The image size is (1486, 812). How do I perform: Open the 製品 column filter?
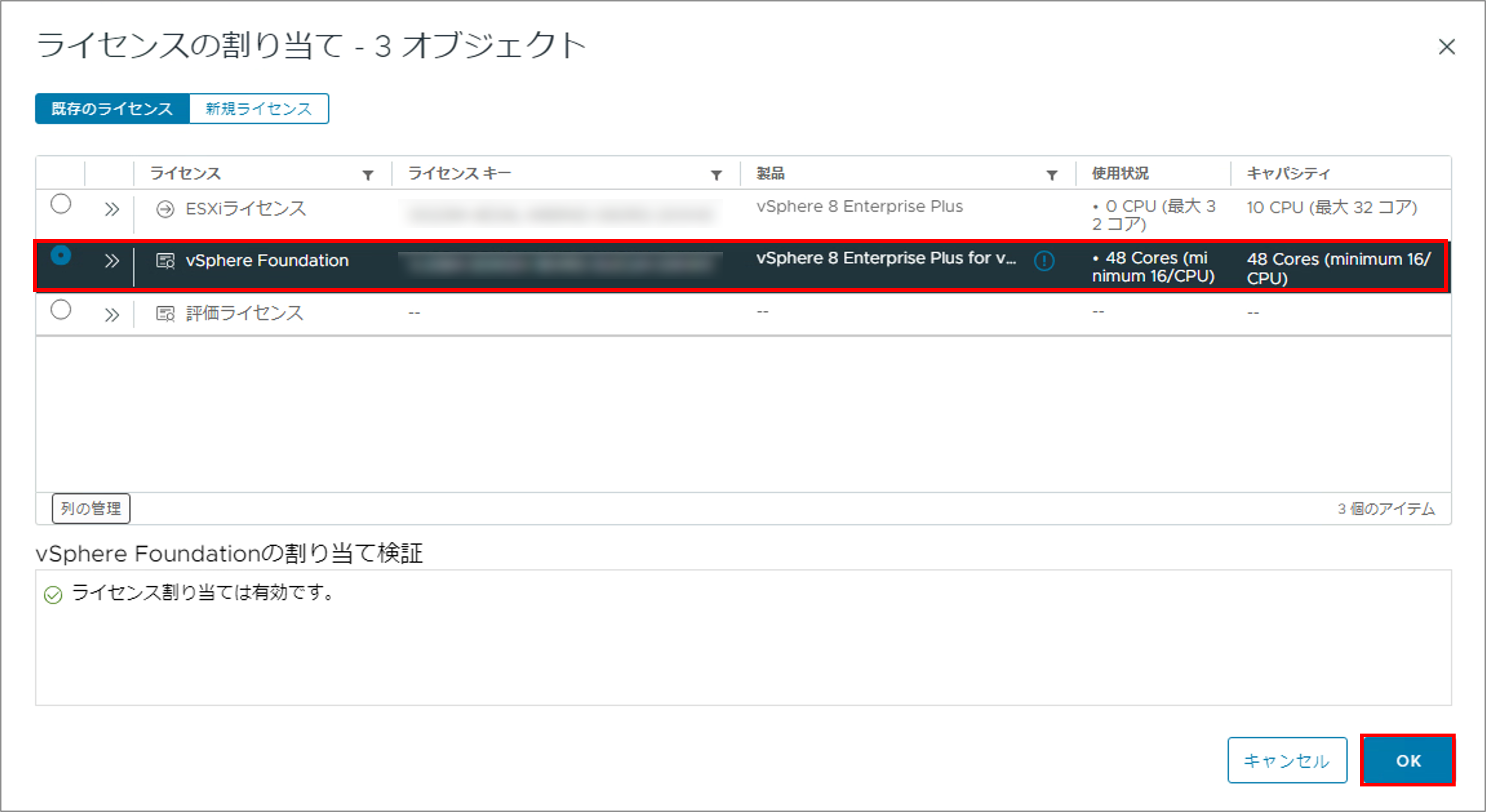pos(1052,175)
